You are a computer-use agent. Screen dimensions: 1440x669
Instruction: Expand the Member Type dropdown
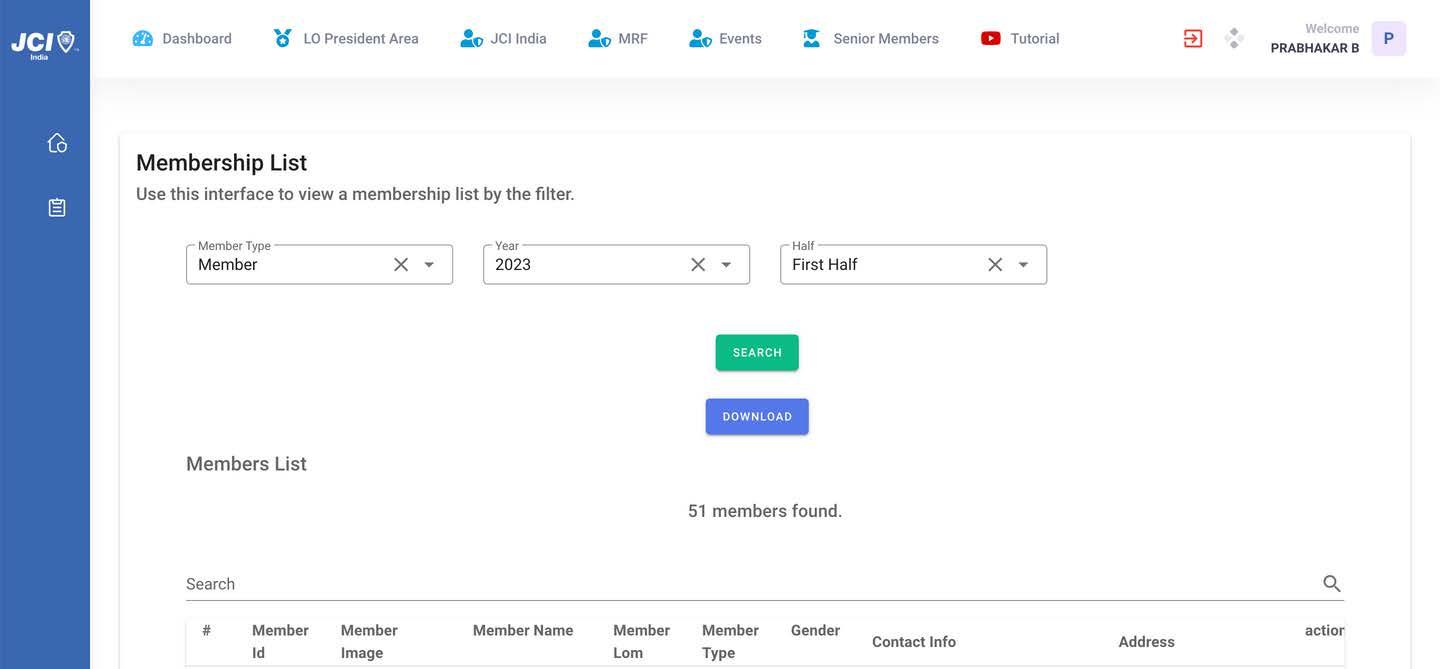pos(429,264)
